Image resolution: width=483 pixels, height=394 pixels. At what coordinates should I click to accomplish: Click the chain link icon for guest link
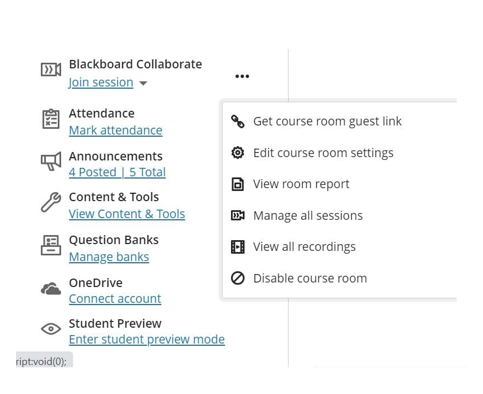coord(238,122)
